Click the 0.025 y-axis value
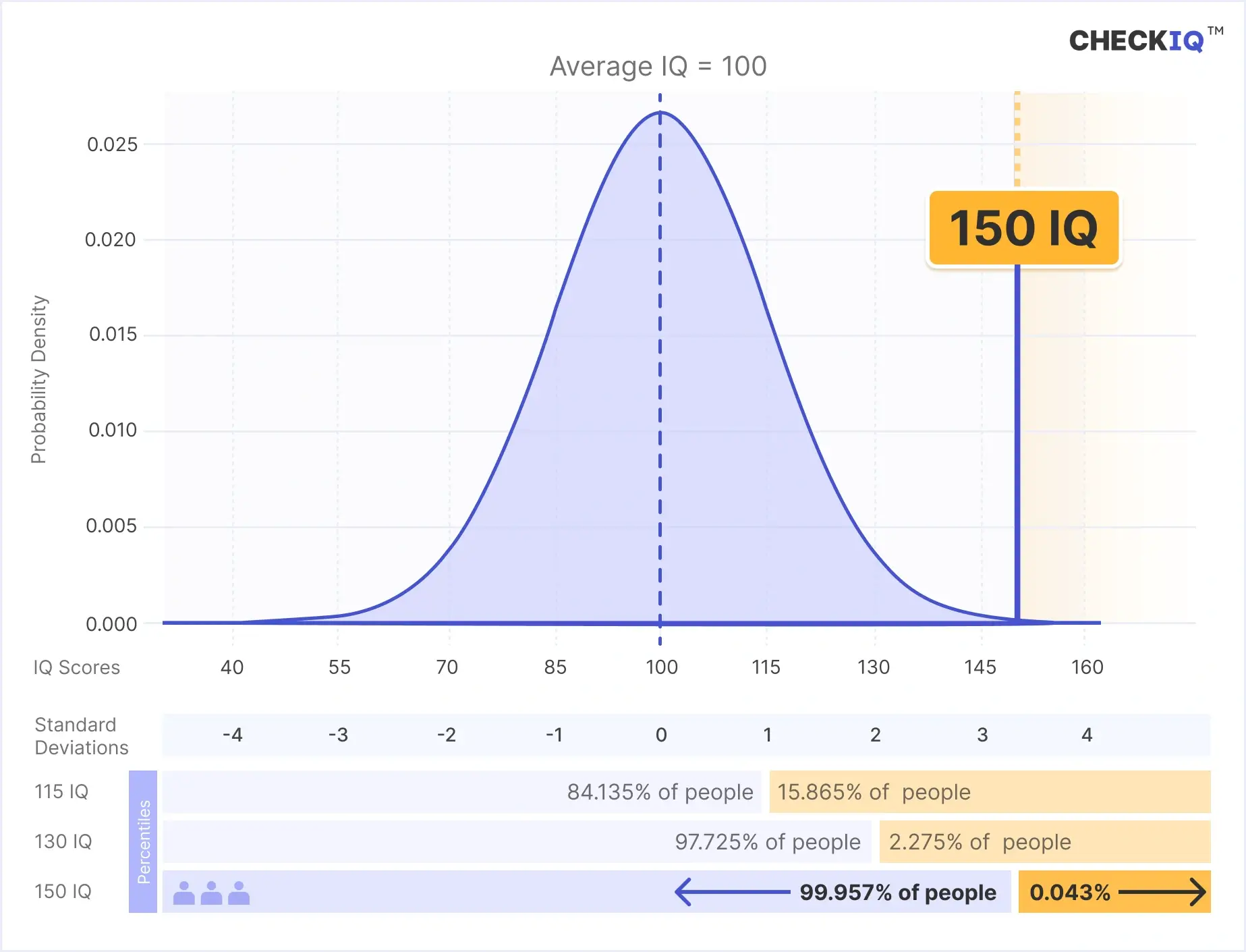 pos(112,144)
